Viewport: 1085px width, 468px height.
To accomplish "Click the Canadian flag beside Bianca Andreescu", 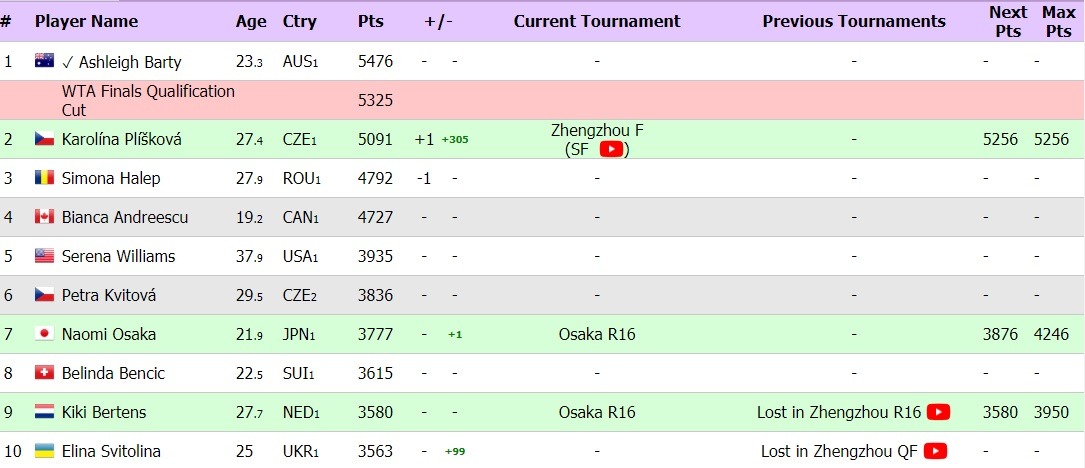I will coord(44,217).
